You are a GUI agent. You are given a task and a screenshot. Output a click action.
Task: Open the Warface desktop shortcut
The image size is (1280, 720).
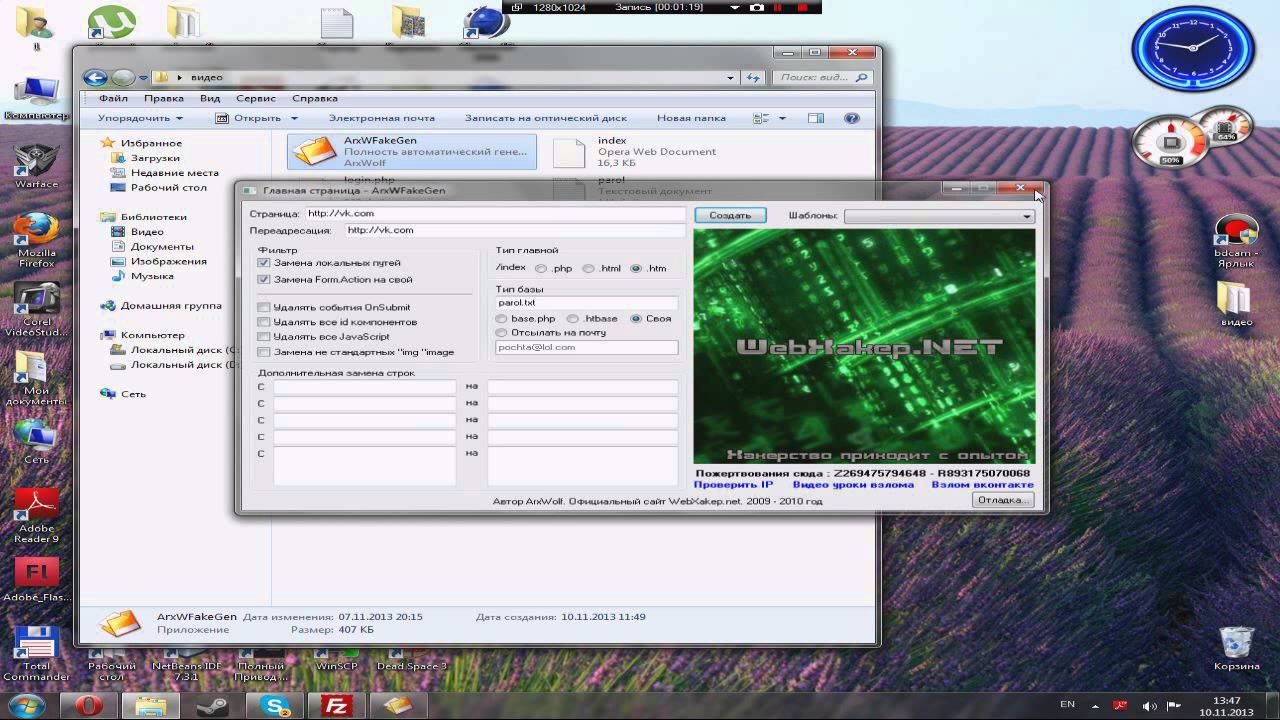[x=36, y=166]
